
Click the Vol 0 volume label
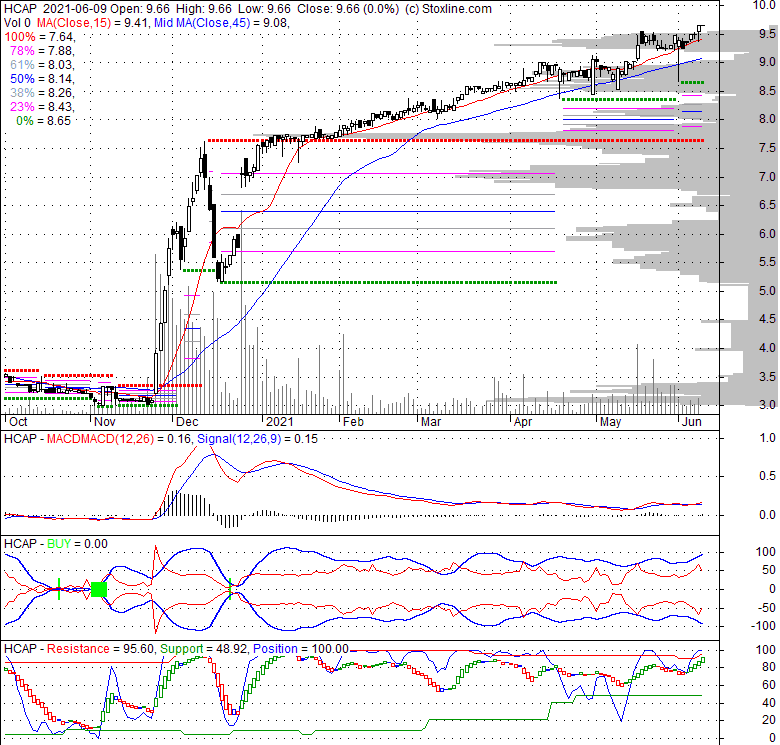17,23
